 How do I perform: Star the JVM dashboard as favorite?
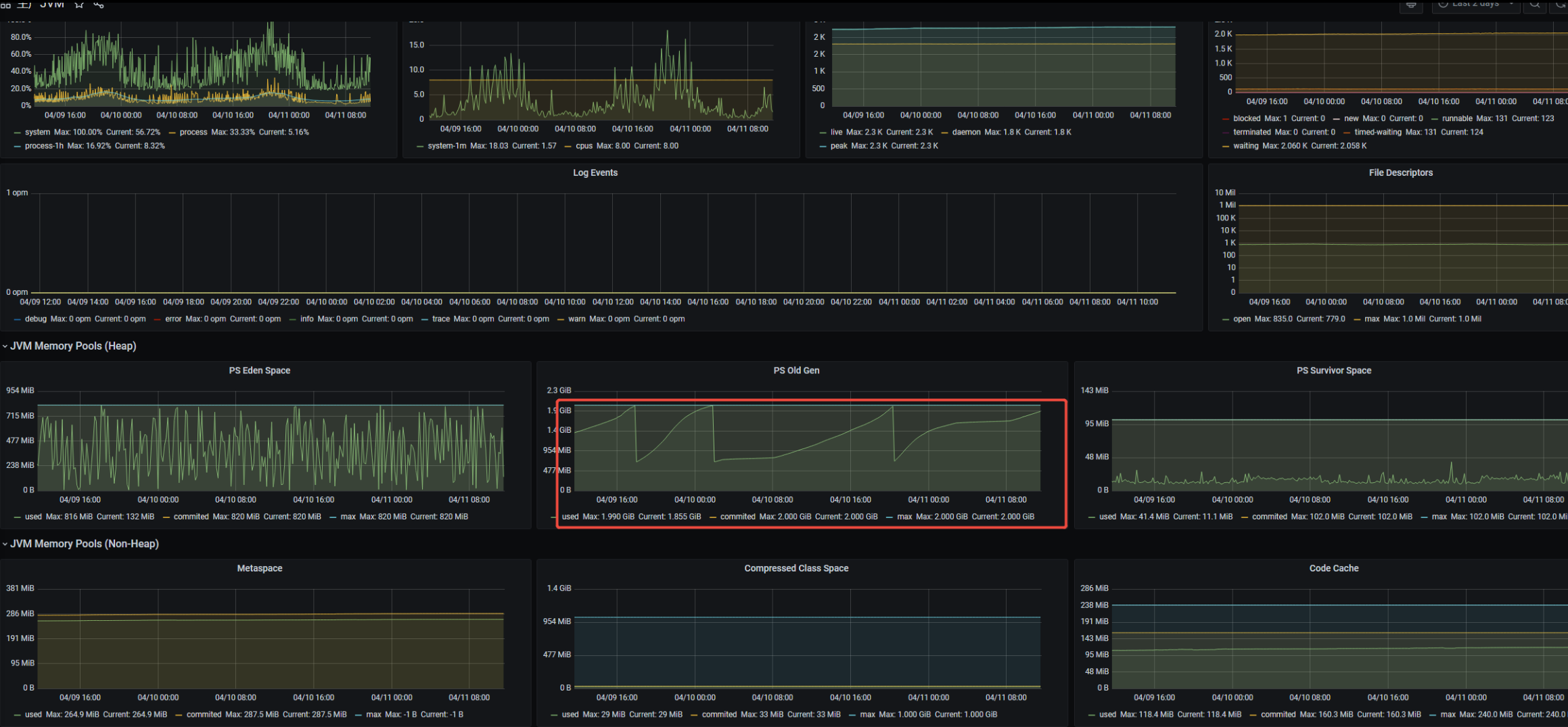coord(79,4)
